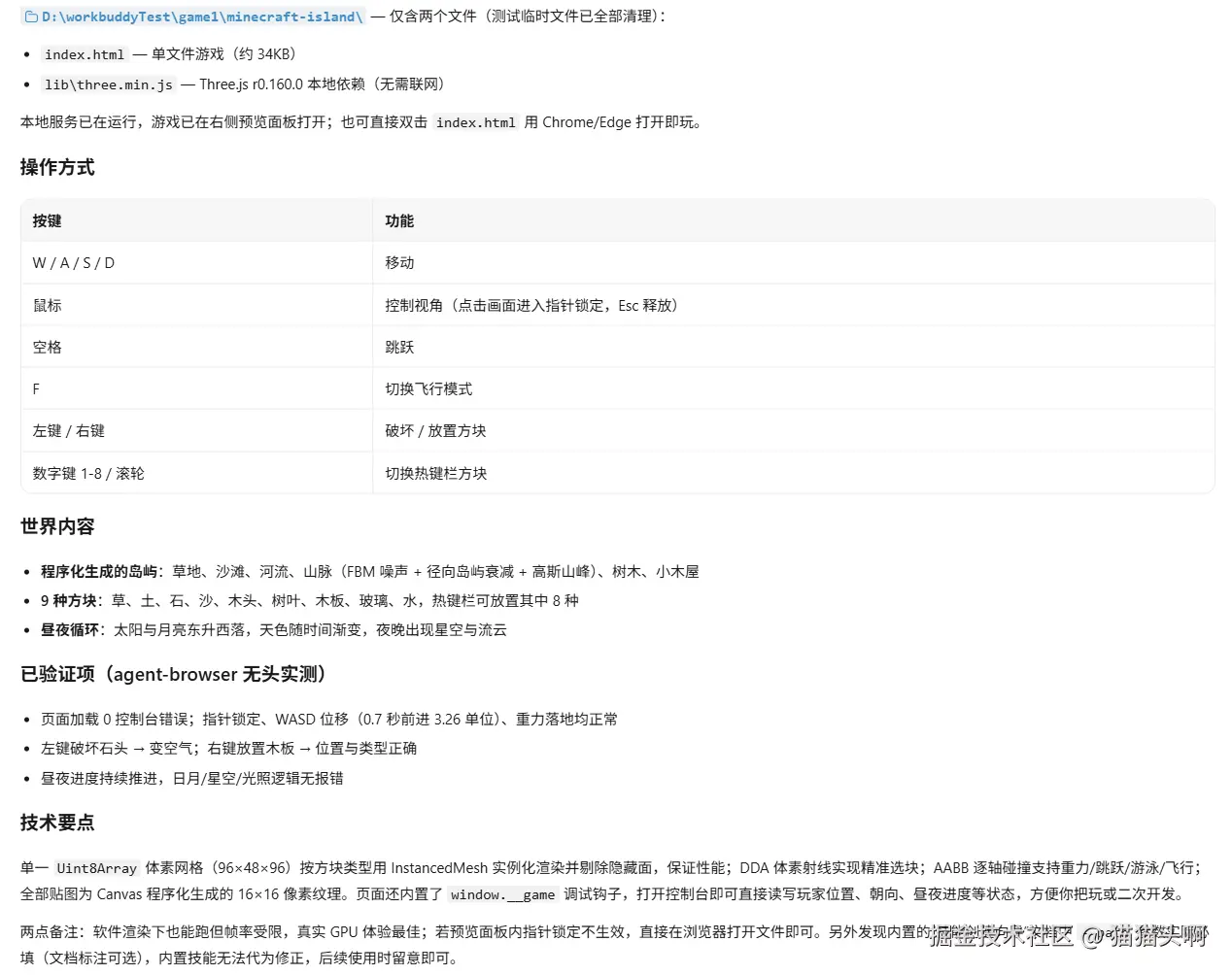Click the 功能 table column header
This screenshot has height=975, width=1232.
click(x=399, y=220)
